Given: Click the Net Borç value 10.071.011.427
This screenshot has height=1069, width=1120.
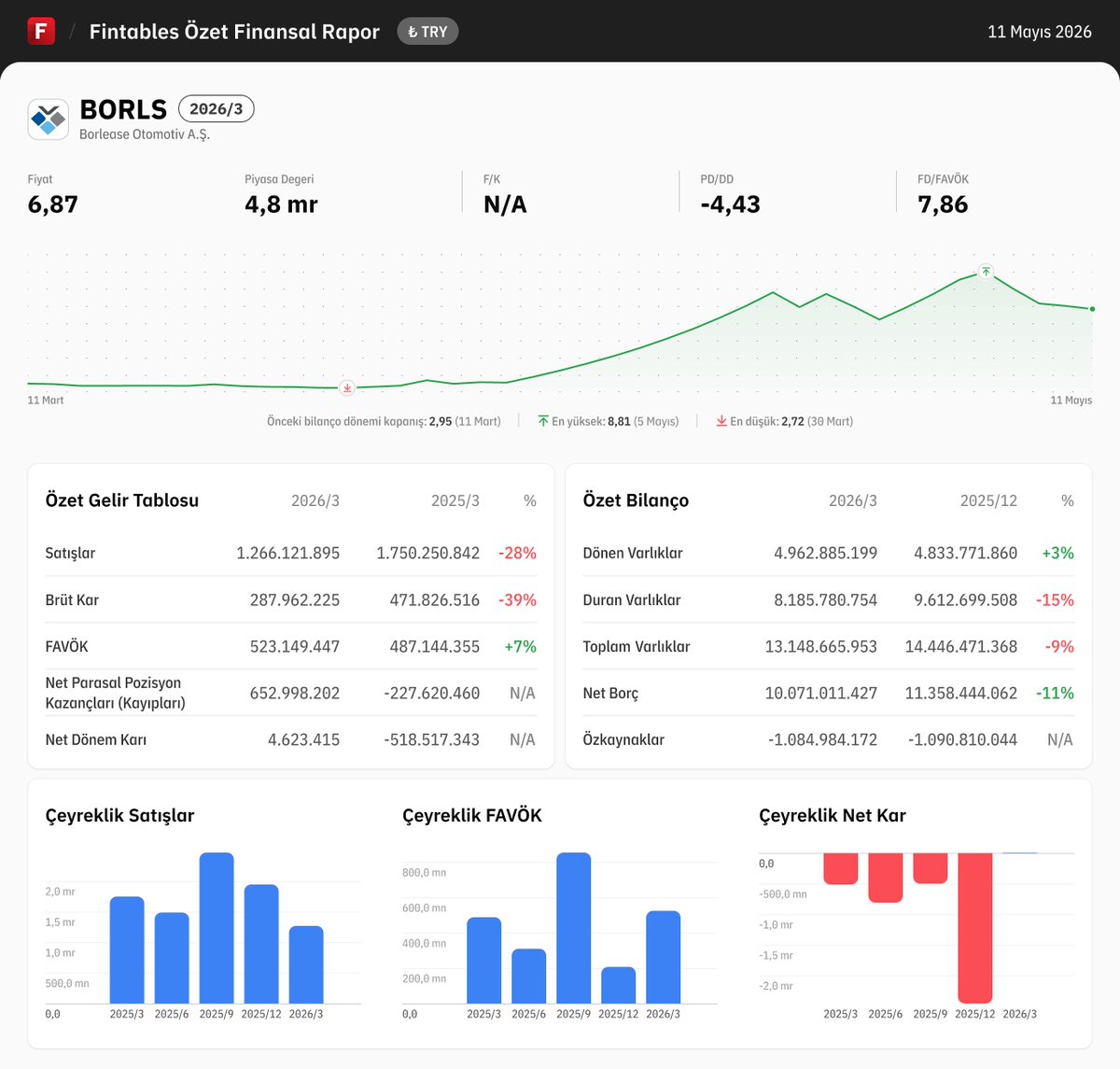Looking at the screenshot, I should [x=821, y=693].
